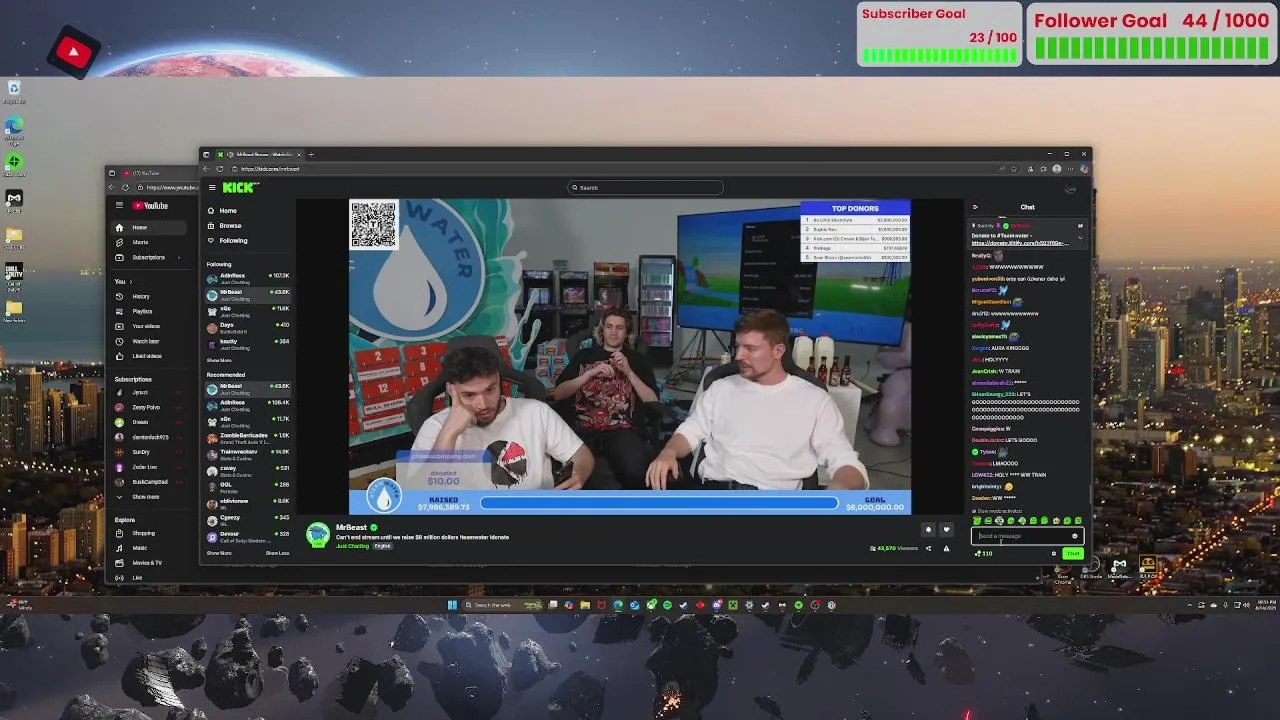The width and height of the screenshot is (1280, 720).
Task: Select knotty channel in Following list
Action: coord(248,344)
